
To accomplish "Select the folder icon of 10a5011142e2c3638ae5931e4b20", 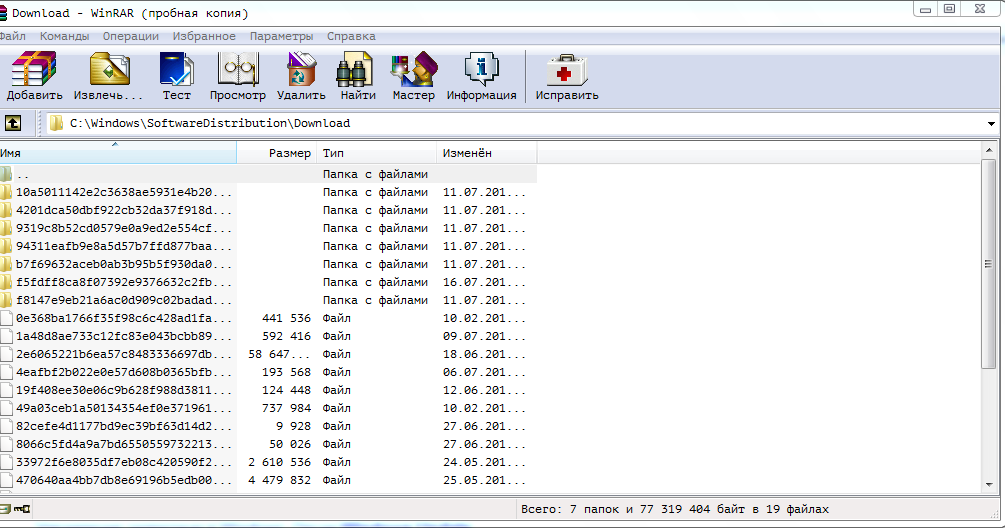I will pos(6,192).
